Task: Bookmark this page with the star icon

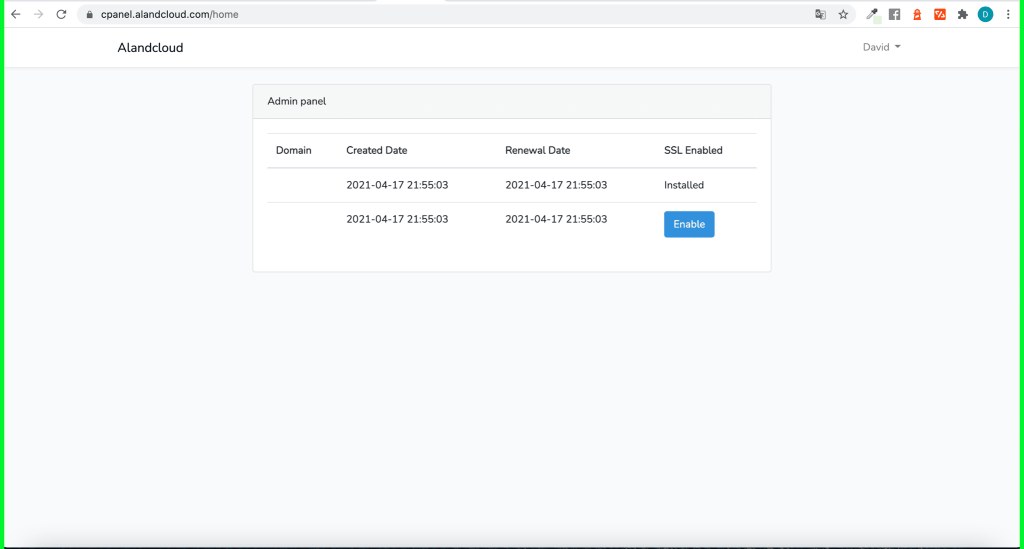Action: point(843,14)
